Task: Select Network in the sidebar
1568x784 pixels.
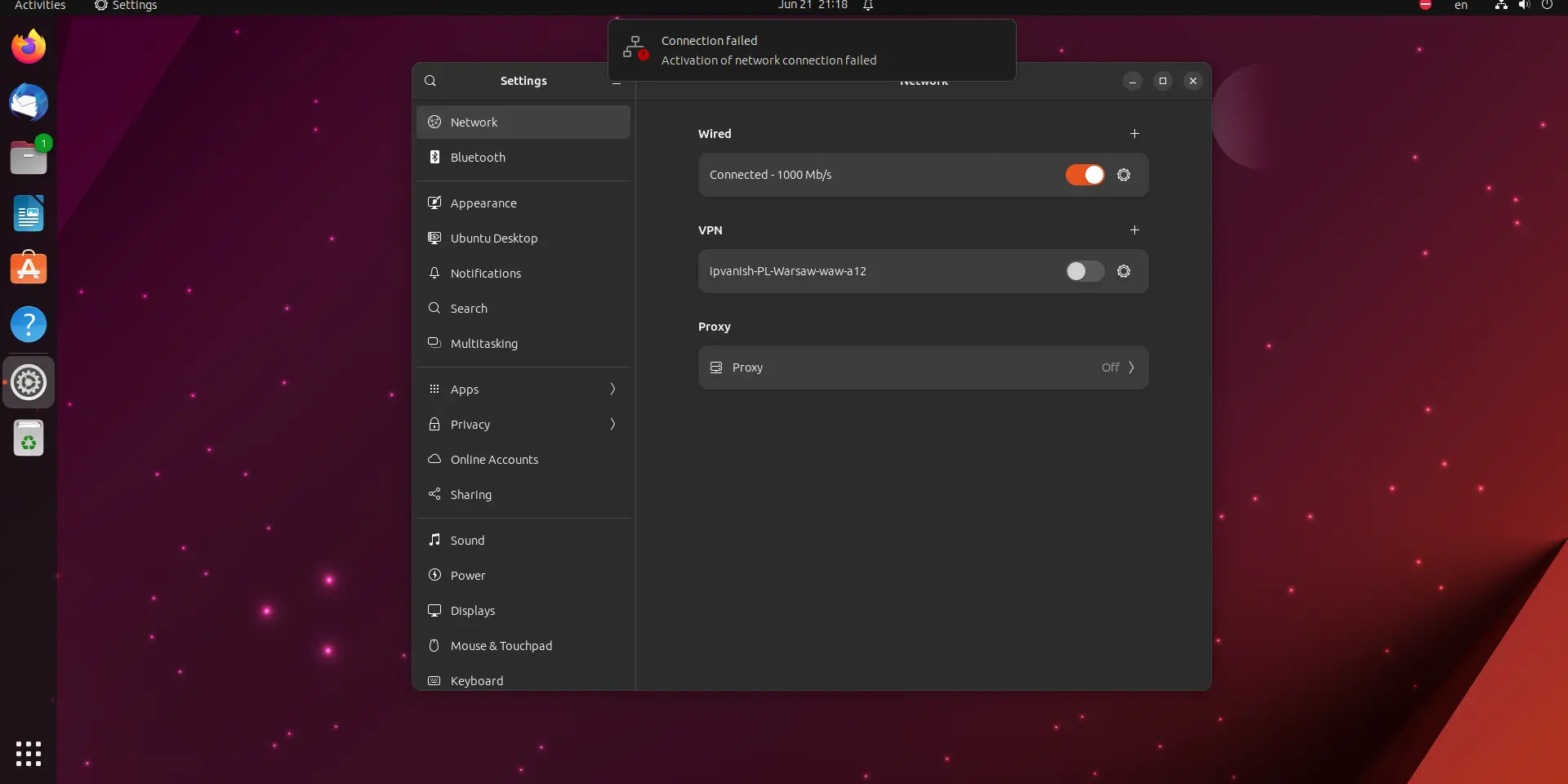Action: (x=523, y=122)
